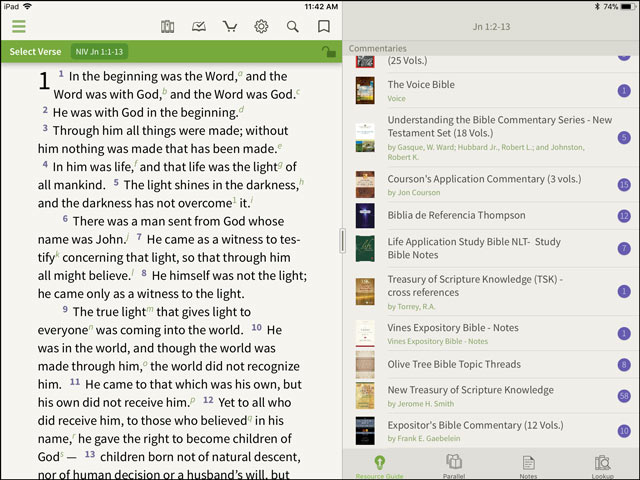Screen dimensions: 640x480
Task: Tap the 11:42 AM clock
Action: click(x=321, y=7)
